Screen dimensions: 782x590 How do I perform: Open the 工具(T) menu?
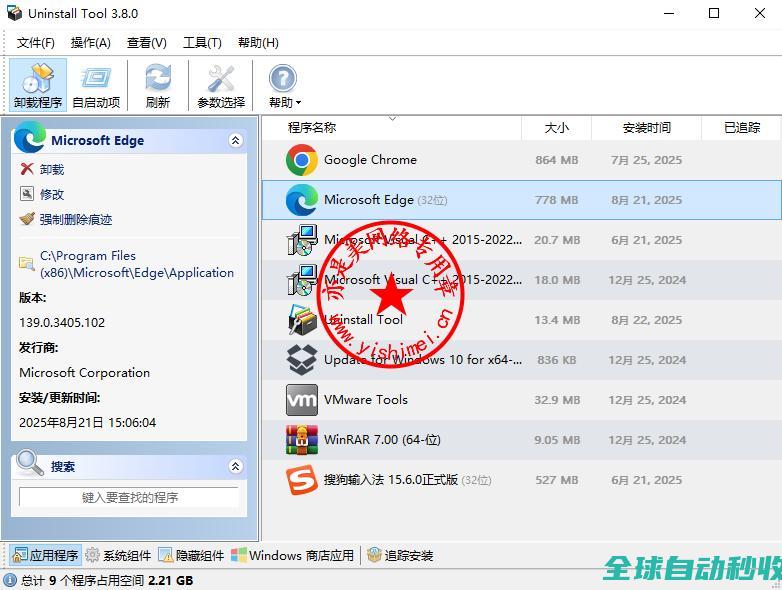pyautogui.click(x=202, y=42)
